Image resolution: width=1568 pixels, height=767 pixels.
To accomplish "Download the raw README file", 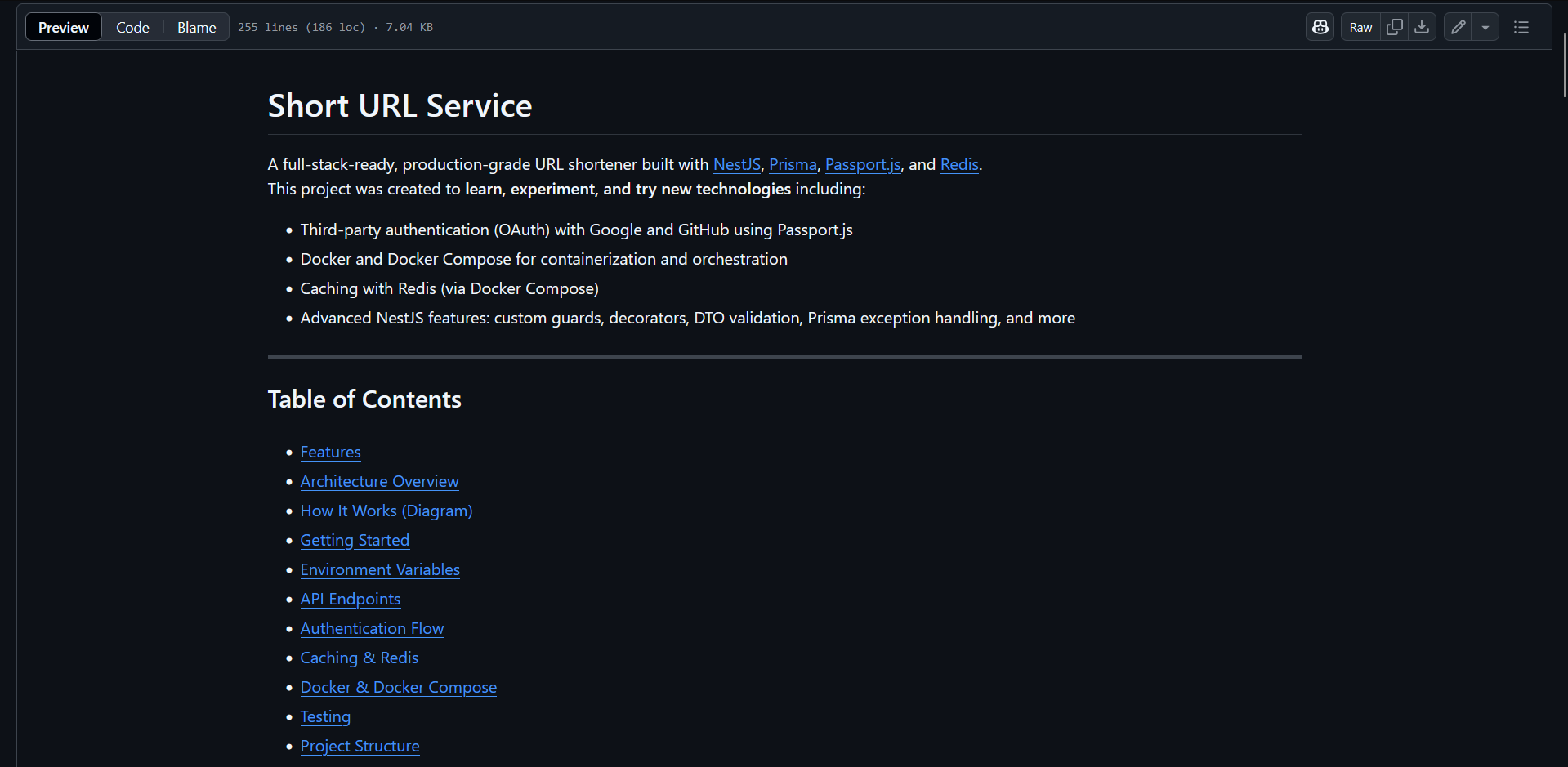I will (x=1422, y=26).
